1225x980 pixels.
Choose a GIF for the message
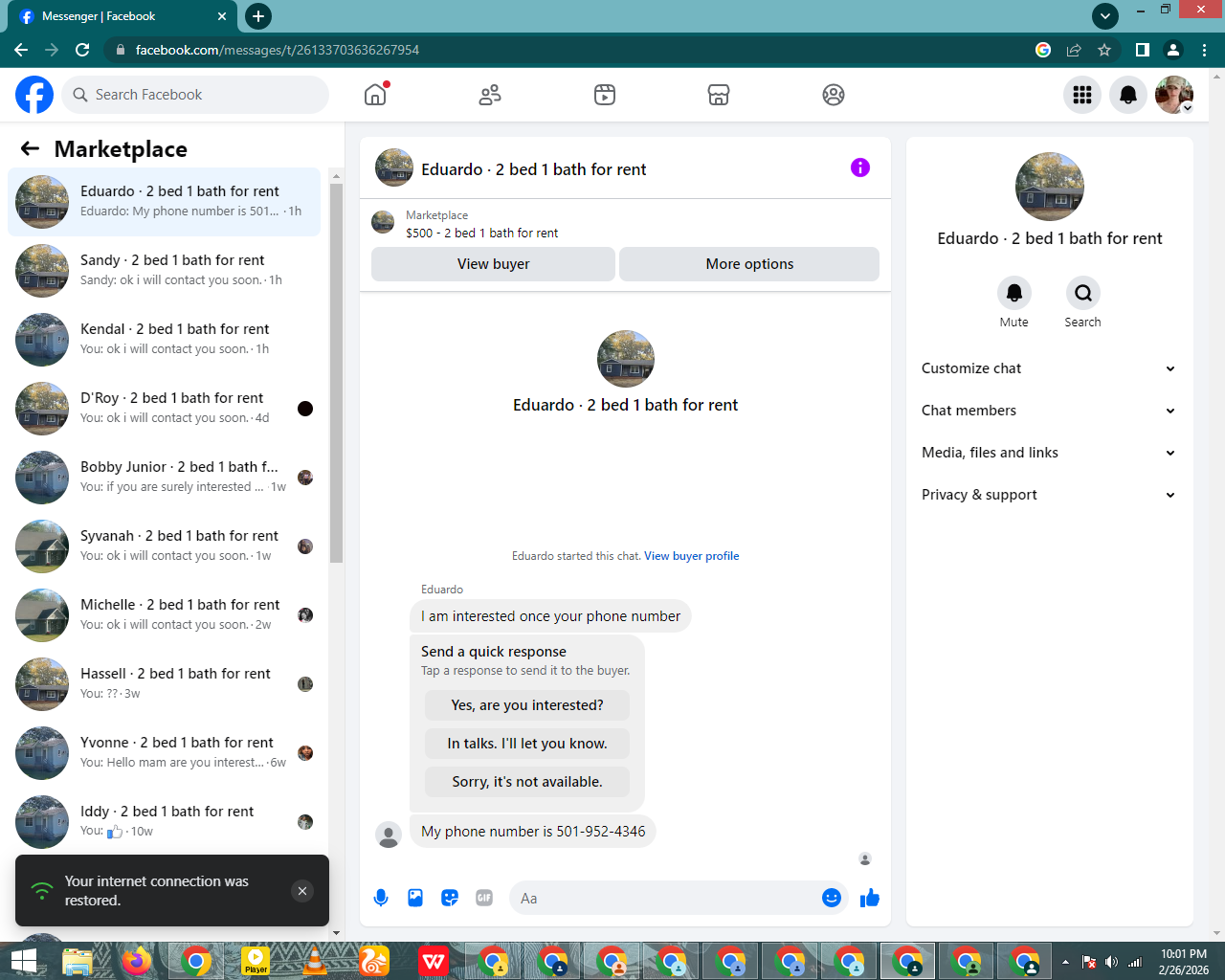(x=484, y=898)
